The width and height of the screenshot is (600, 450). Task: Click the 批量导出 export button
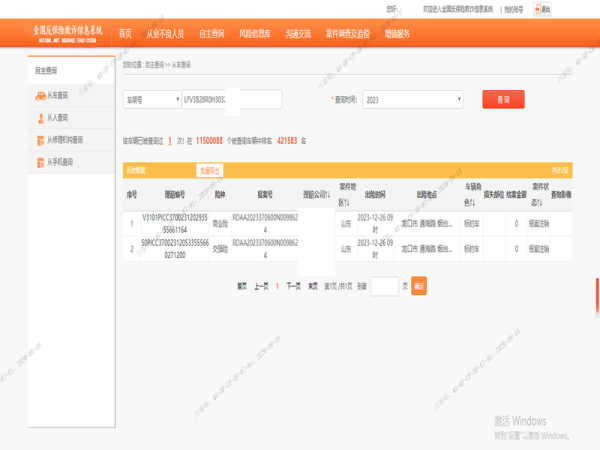tap(210, 170)
